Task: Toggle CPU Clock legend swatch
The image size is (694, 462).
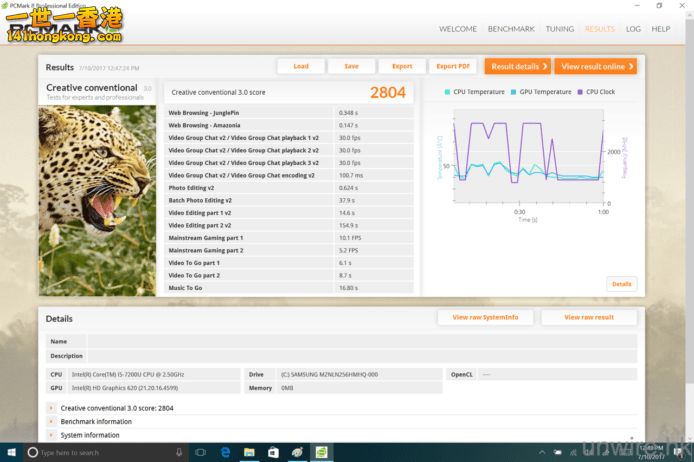Action: point(580,92)
